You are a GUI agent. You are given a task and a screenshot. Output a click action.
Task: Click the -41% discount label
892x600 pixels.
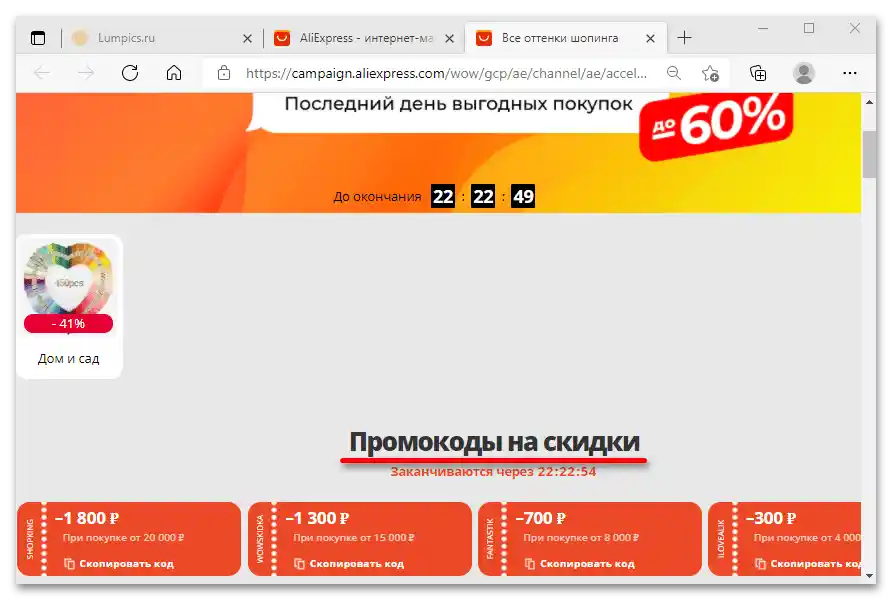click(68, 324)
